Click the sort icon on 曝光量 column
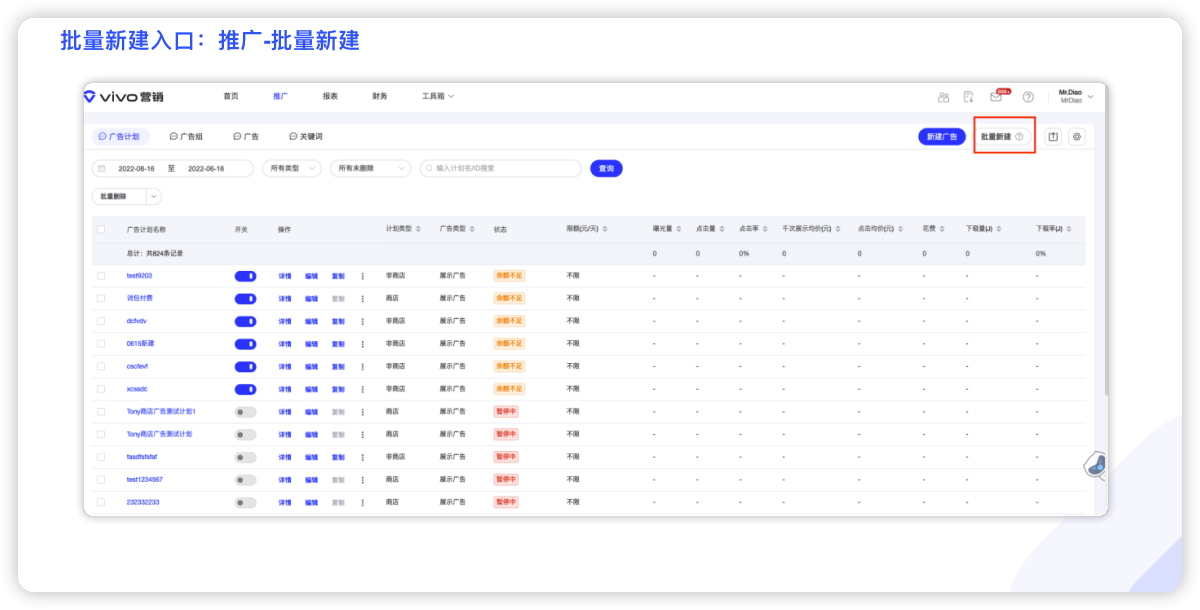 pos(680,229)
